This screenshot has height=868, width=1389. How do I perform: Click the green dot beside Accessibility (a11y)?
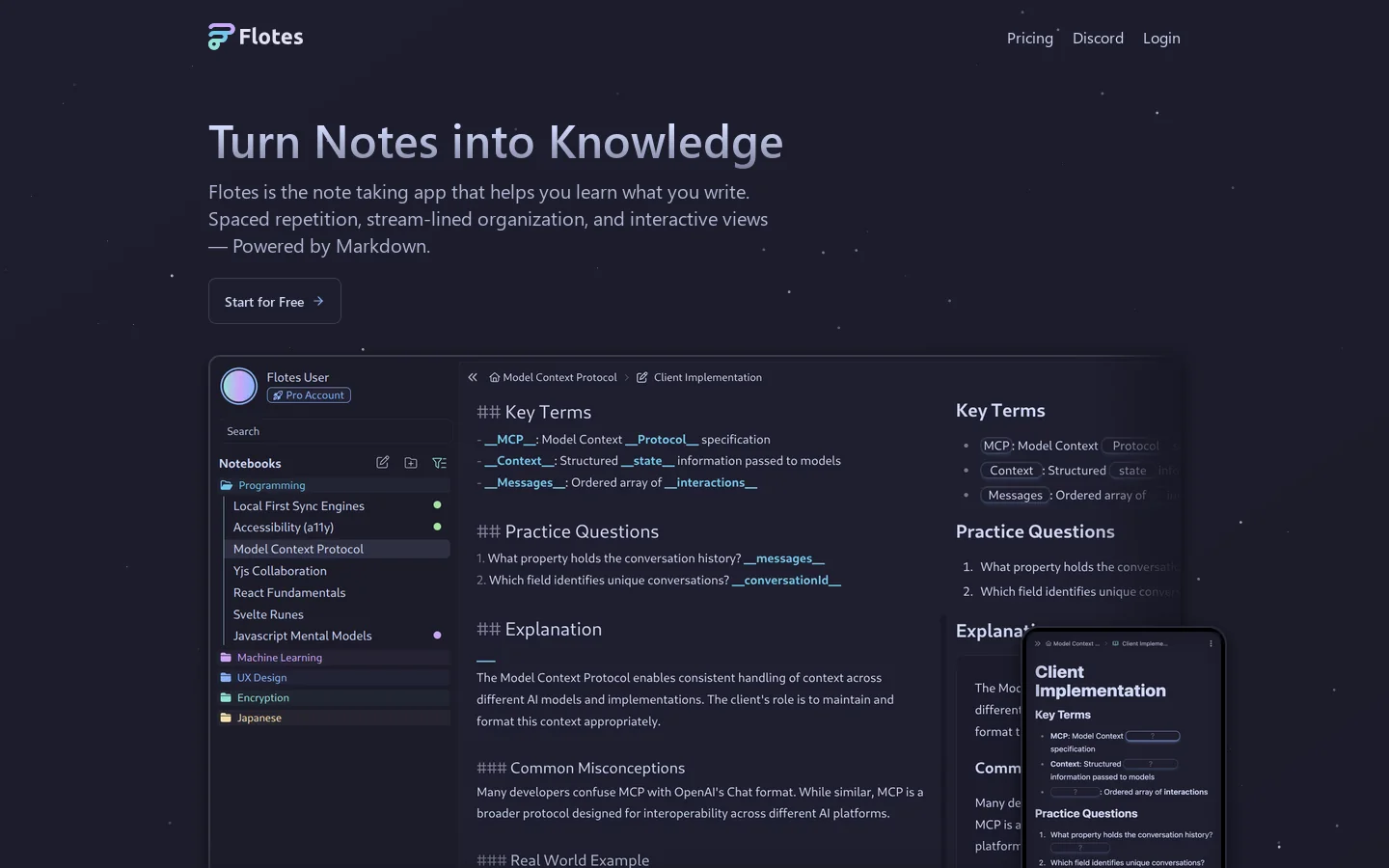[x=437, y=527]
